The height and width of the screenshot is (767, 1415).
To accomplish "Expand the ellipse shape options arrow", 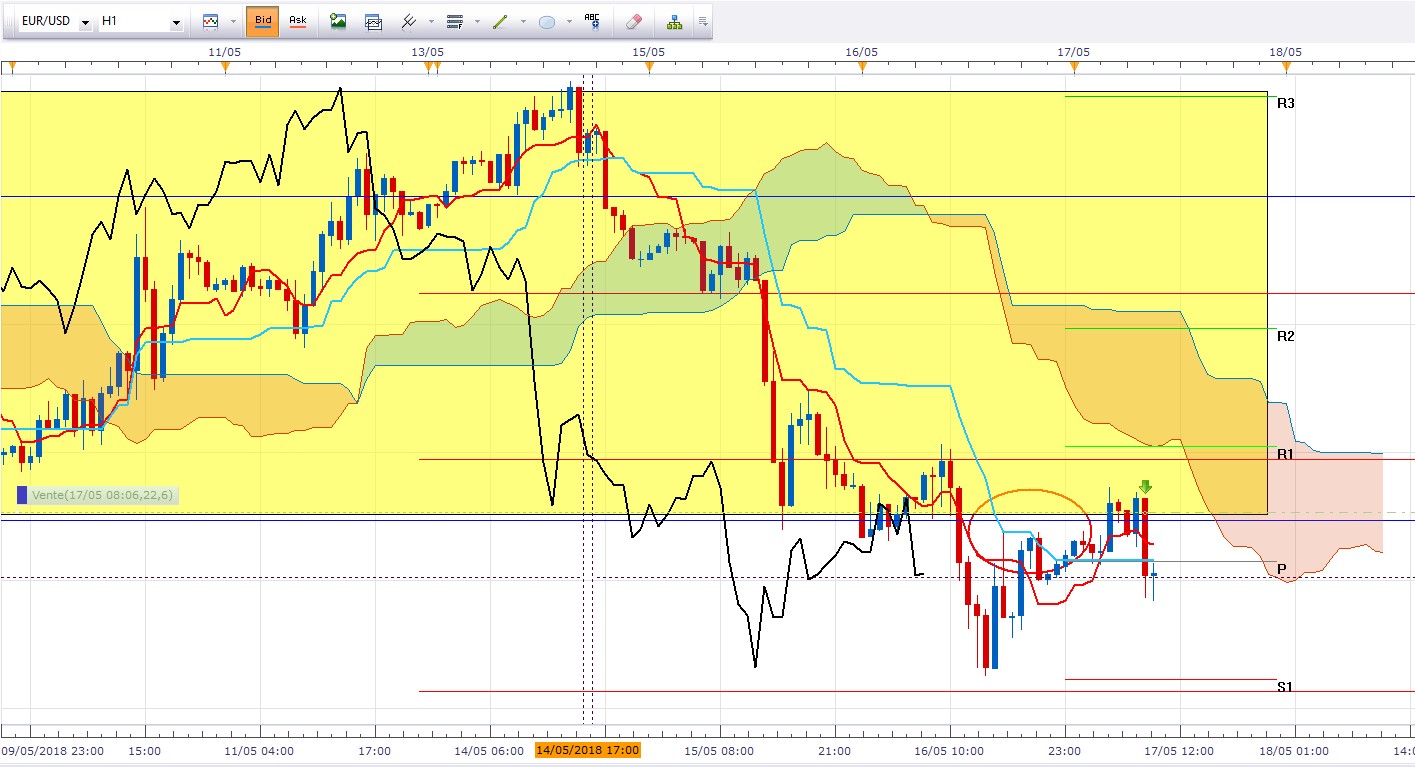I will 570,21.
